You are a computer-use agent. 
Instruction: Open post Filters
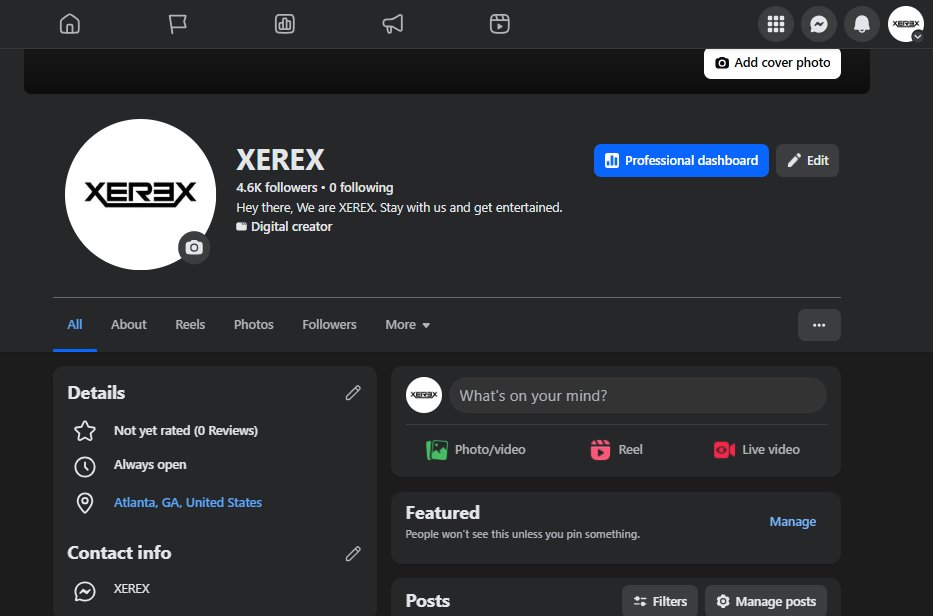click(660, 601)
